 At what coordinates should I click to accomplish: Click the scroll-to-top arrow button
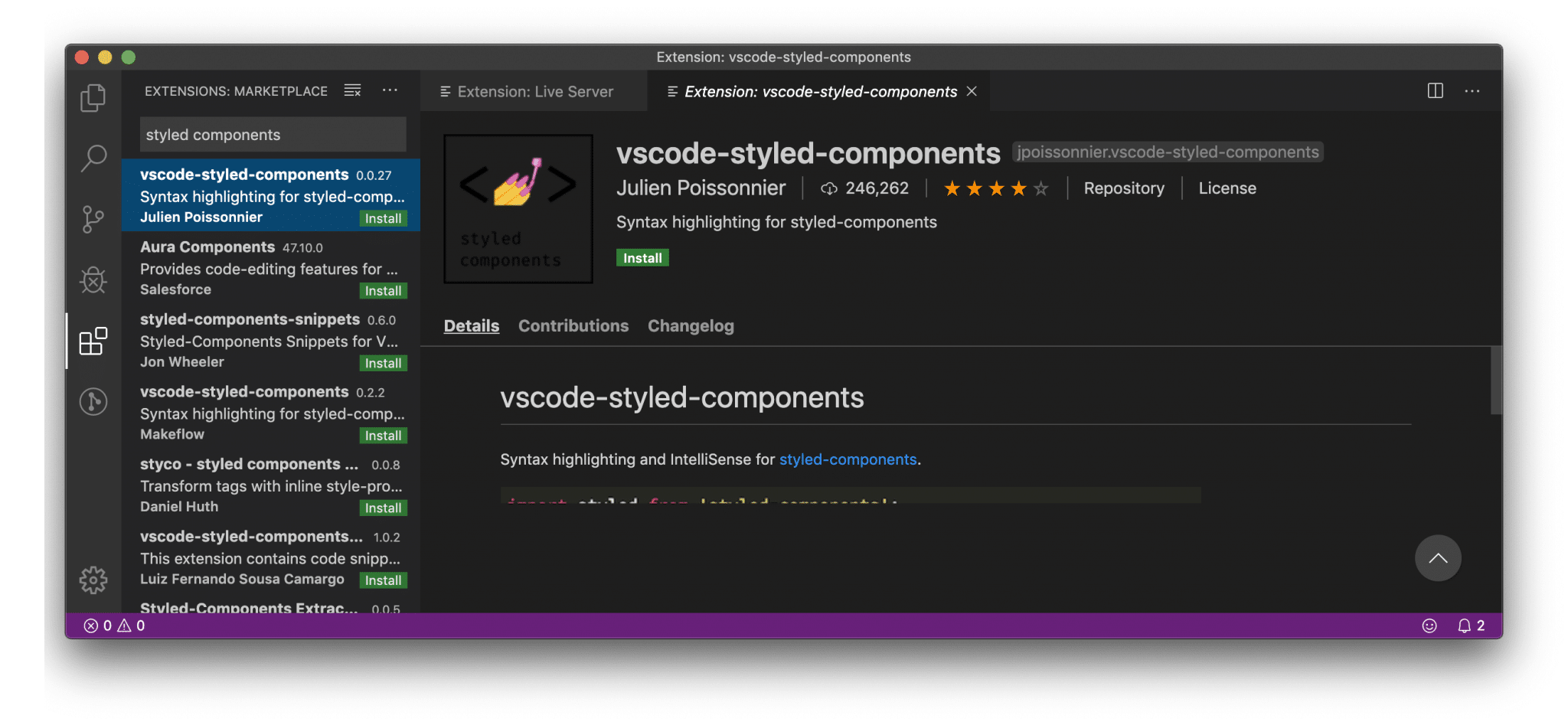1437,558
